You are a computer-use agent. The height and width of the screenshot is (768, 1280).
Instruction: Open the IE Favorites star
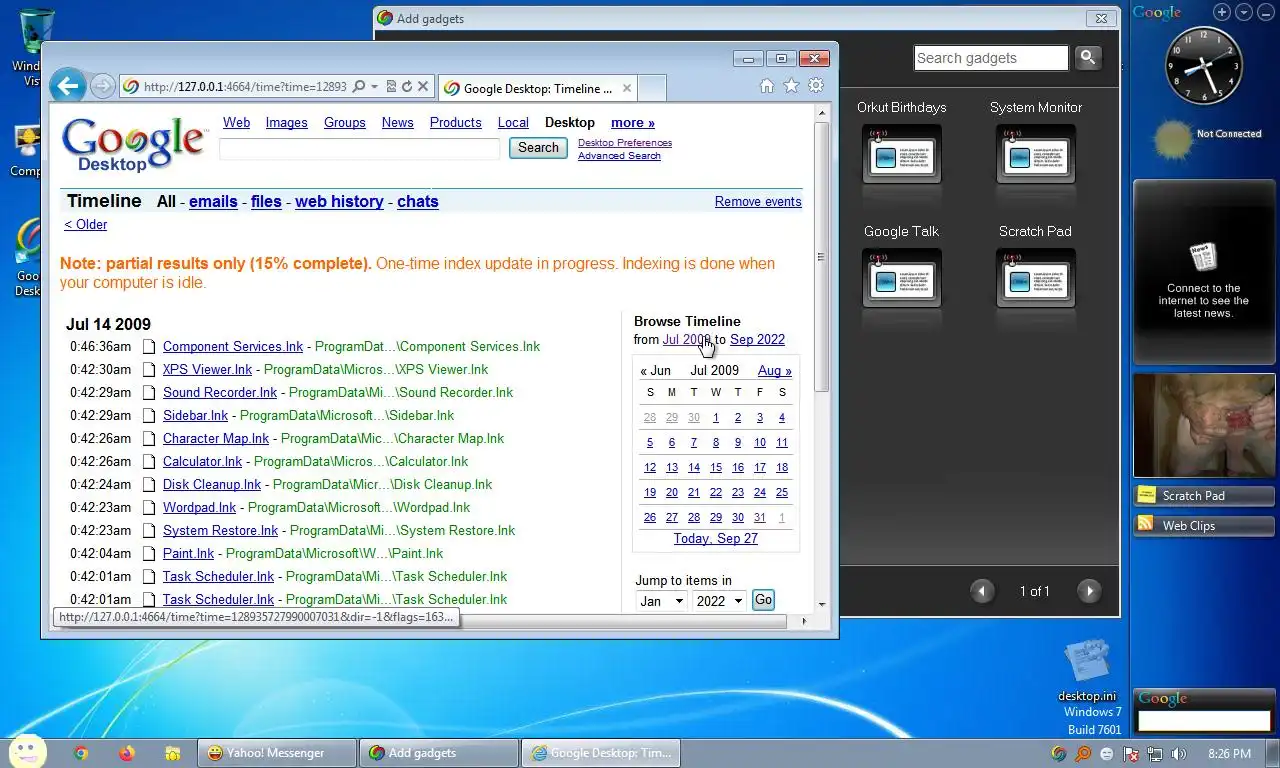pyautogui.click(x=791, y=86)
